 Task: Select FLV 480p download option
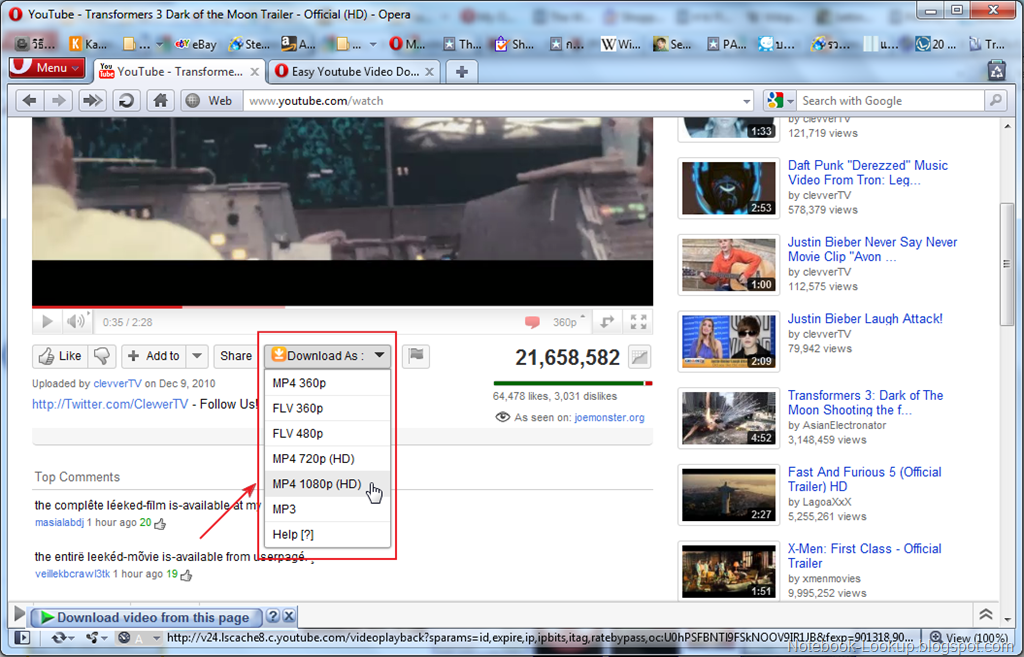pos(327,434)
